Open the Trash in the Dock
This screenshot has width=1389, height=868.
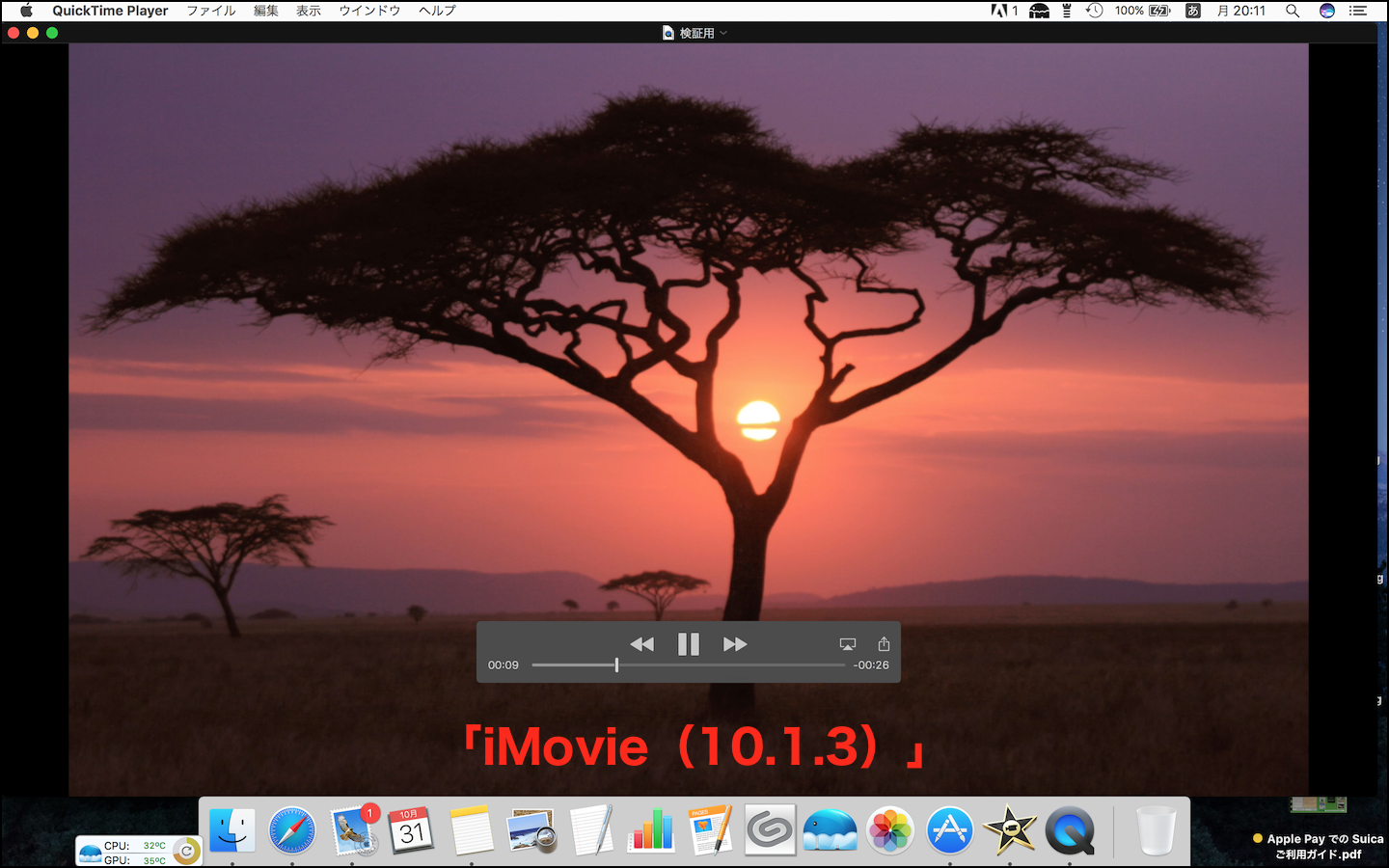pos(1156,830)
